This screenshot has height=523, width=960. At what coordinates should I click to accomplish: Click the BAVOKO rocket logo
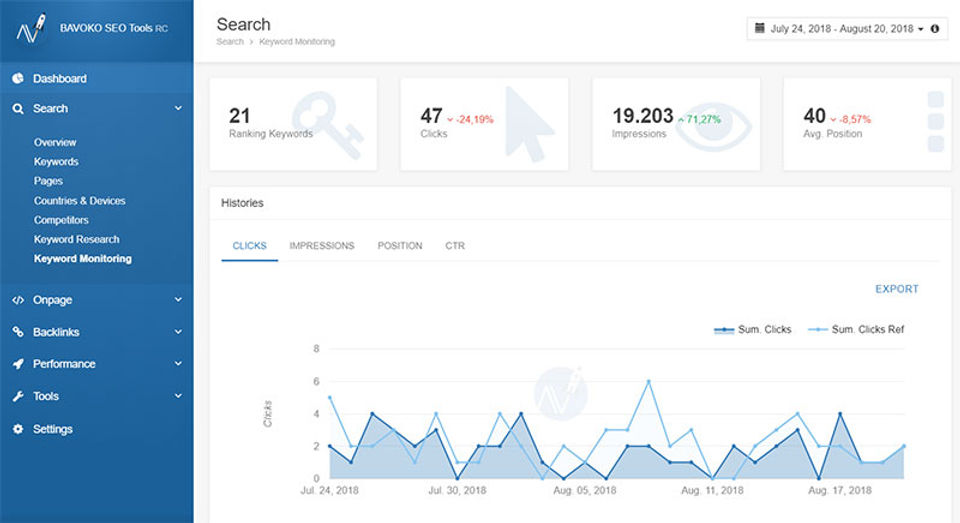[x=32, y=28]
